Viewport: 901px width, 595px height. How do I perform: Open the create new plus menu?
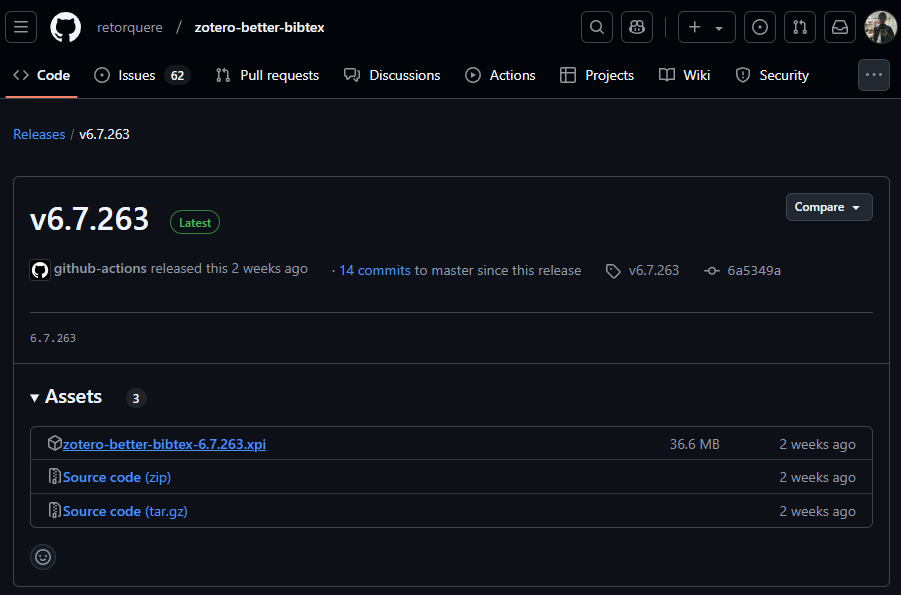706,27
